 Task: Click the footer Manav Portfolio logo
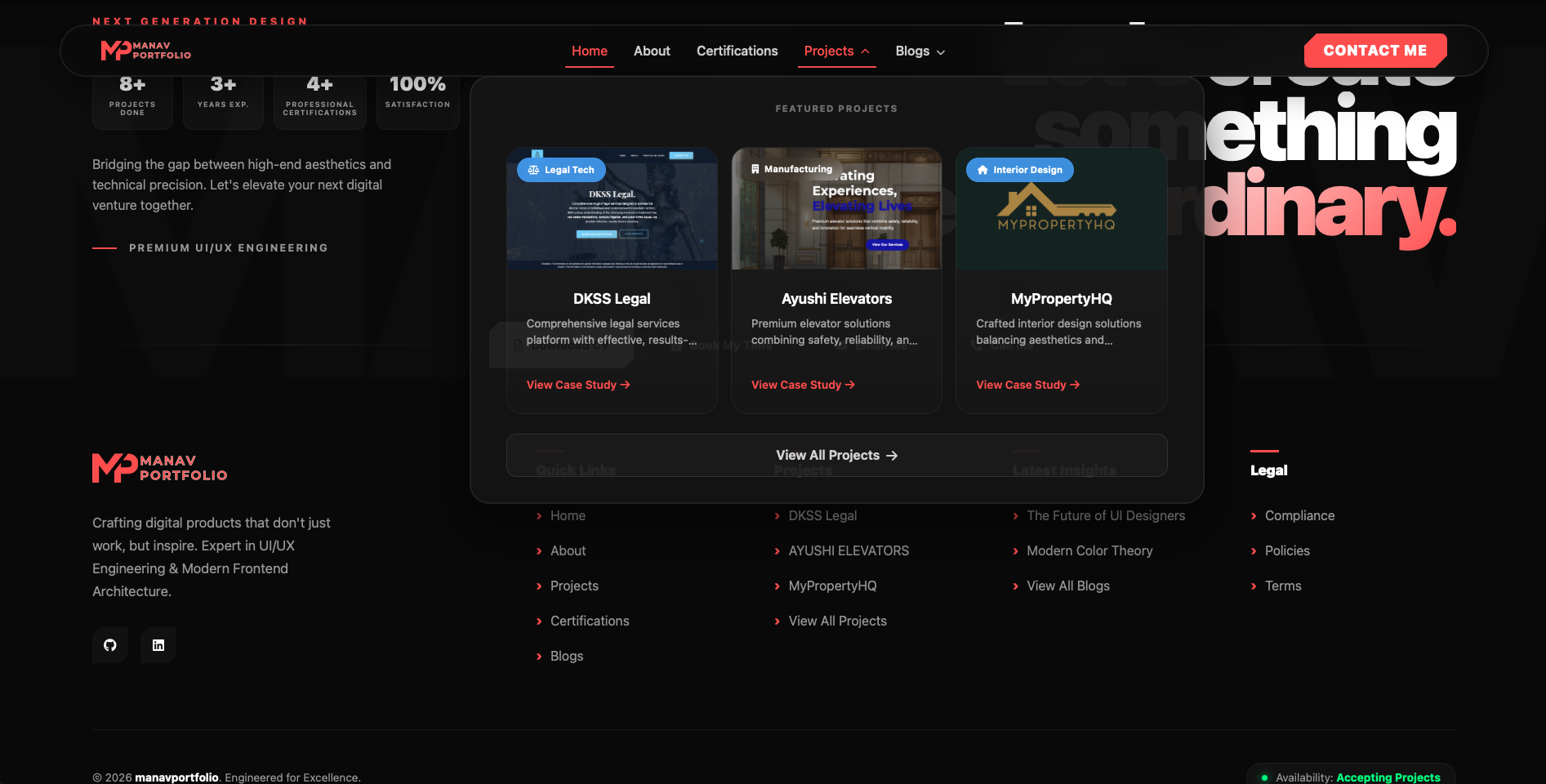[x=160, y=468]
